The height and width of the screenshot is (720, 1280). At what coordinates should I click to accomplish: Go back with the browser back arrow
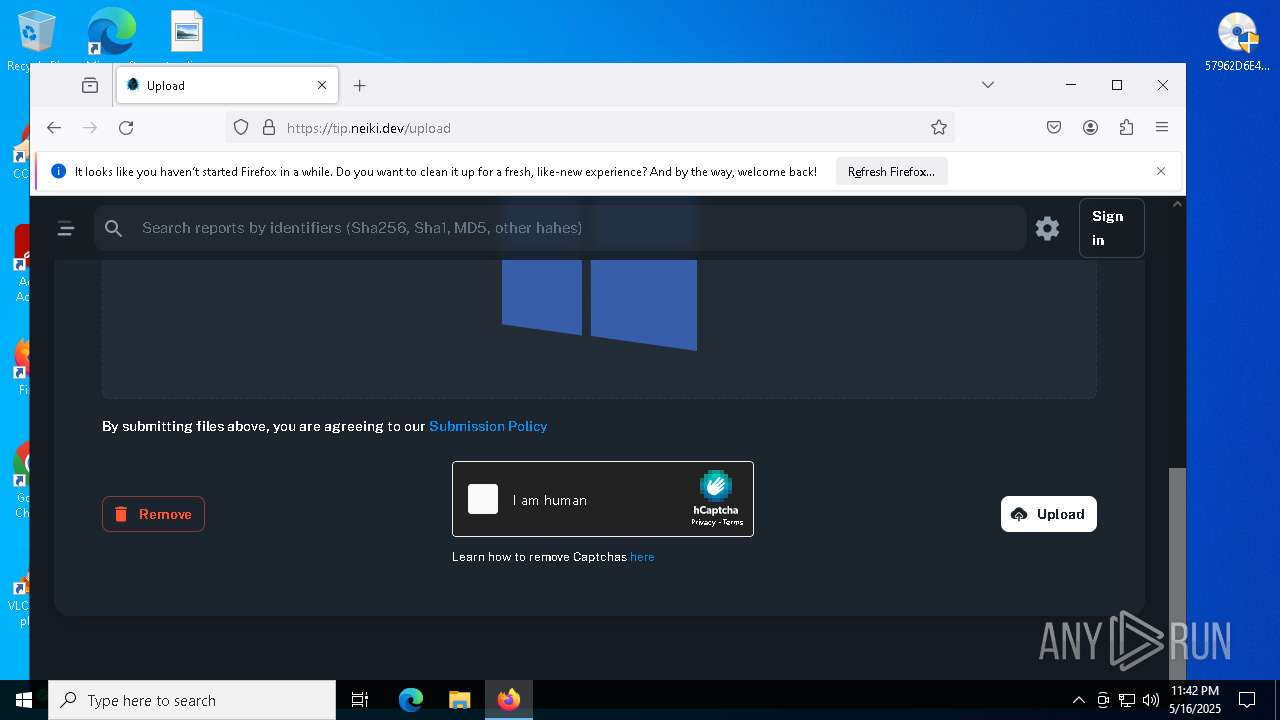coord(54,128)
